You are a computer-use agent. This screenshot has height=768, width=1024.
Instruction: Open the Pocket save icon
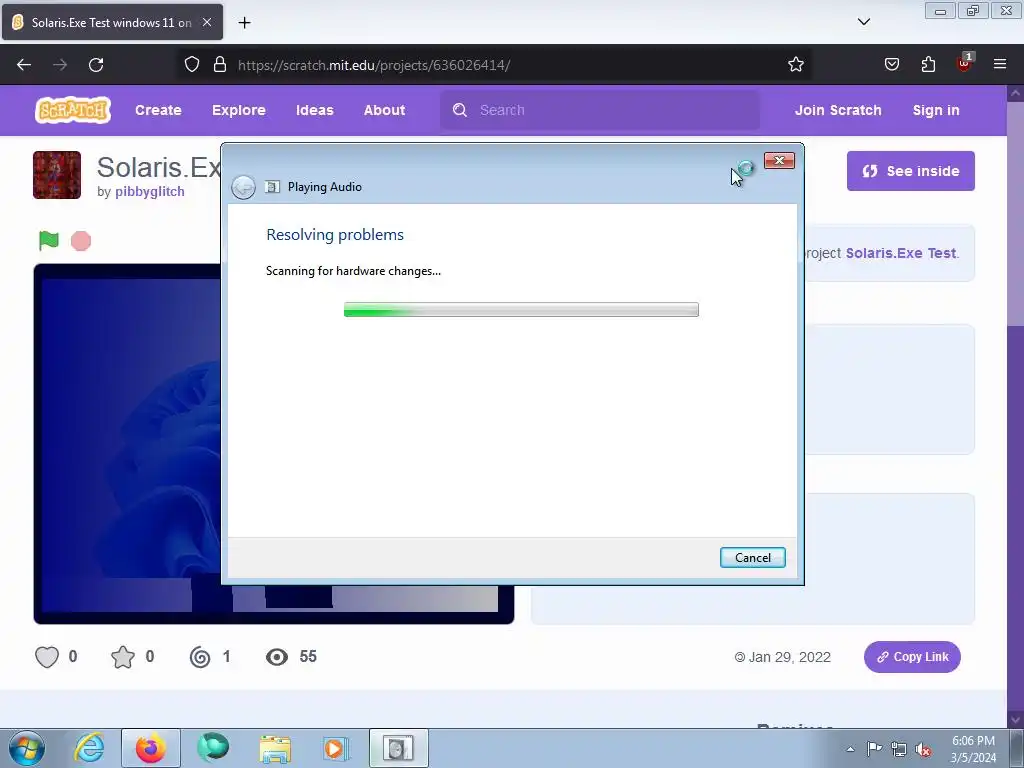[892, 64]
